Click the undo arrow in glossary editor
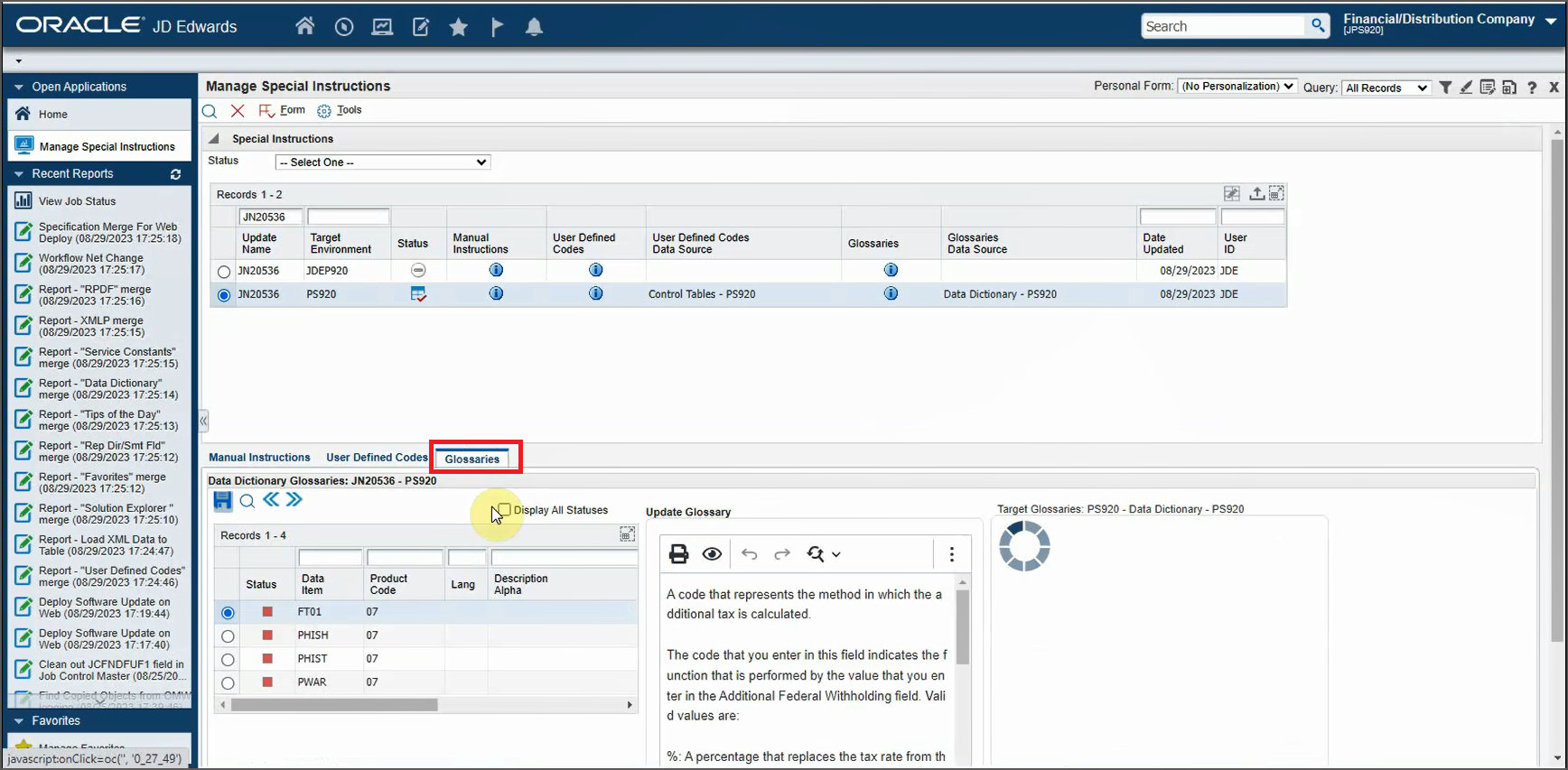This screenshot has height=770, width=1568. pyautogui.click(x=750, y=554)
